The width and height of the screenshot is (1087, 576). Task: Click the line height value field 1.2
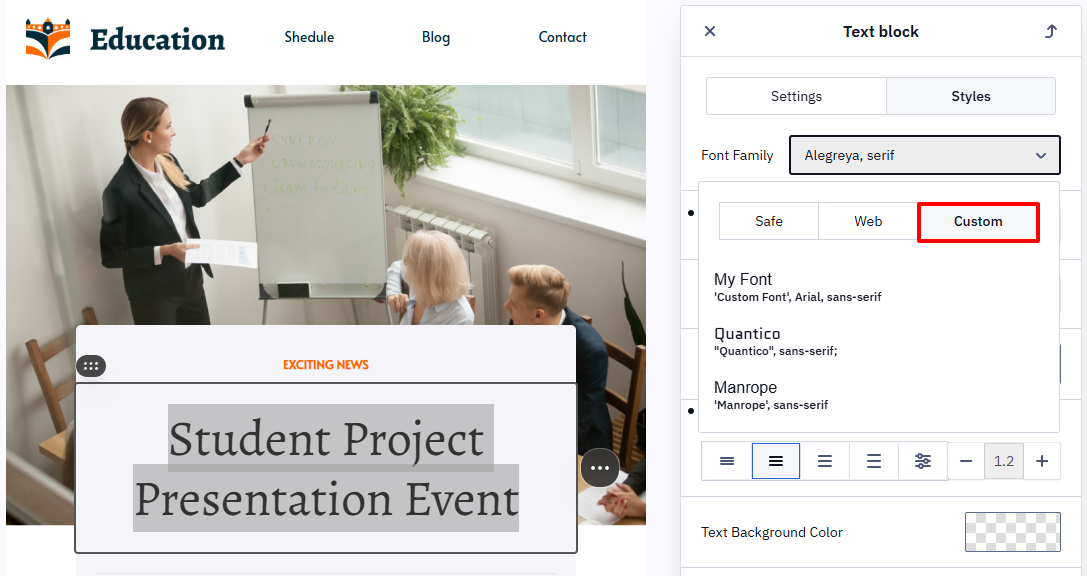coord(1004,461)
